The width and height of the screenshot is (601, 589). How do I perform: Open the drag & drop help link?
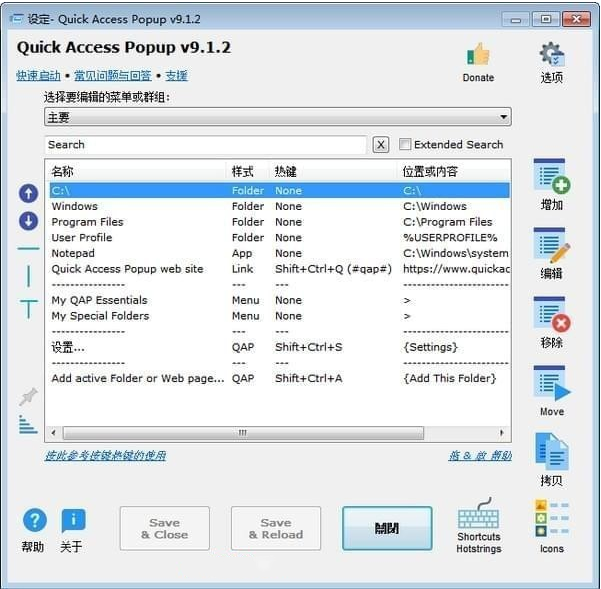coord(480,456)
